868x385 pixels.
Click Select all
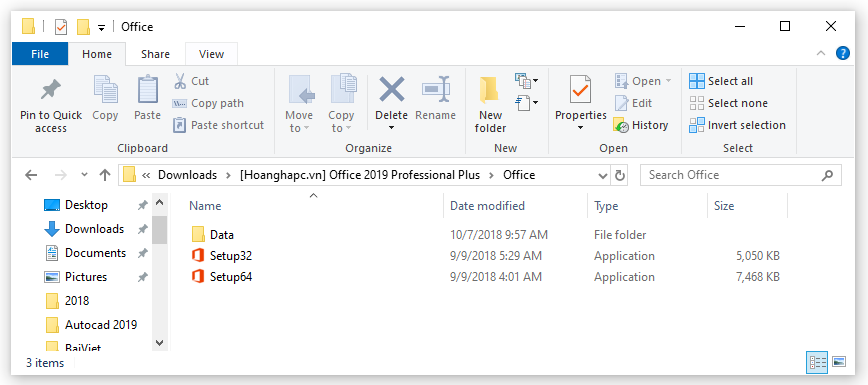(x=721, y=81)
